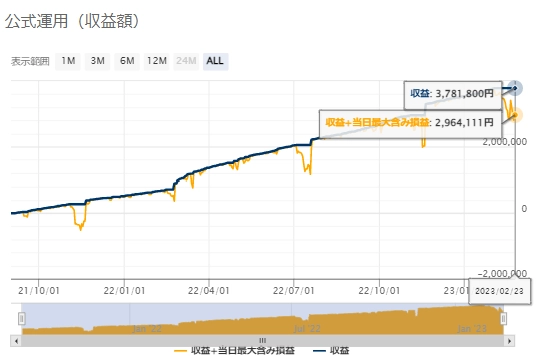Click the 収益: 3,781,800円 tooltip
This screenshot has height=360, width=536.
pyautogui.click(x=453, y=95)
